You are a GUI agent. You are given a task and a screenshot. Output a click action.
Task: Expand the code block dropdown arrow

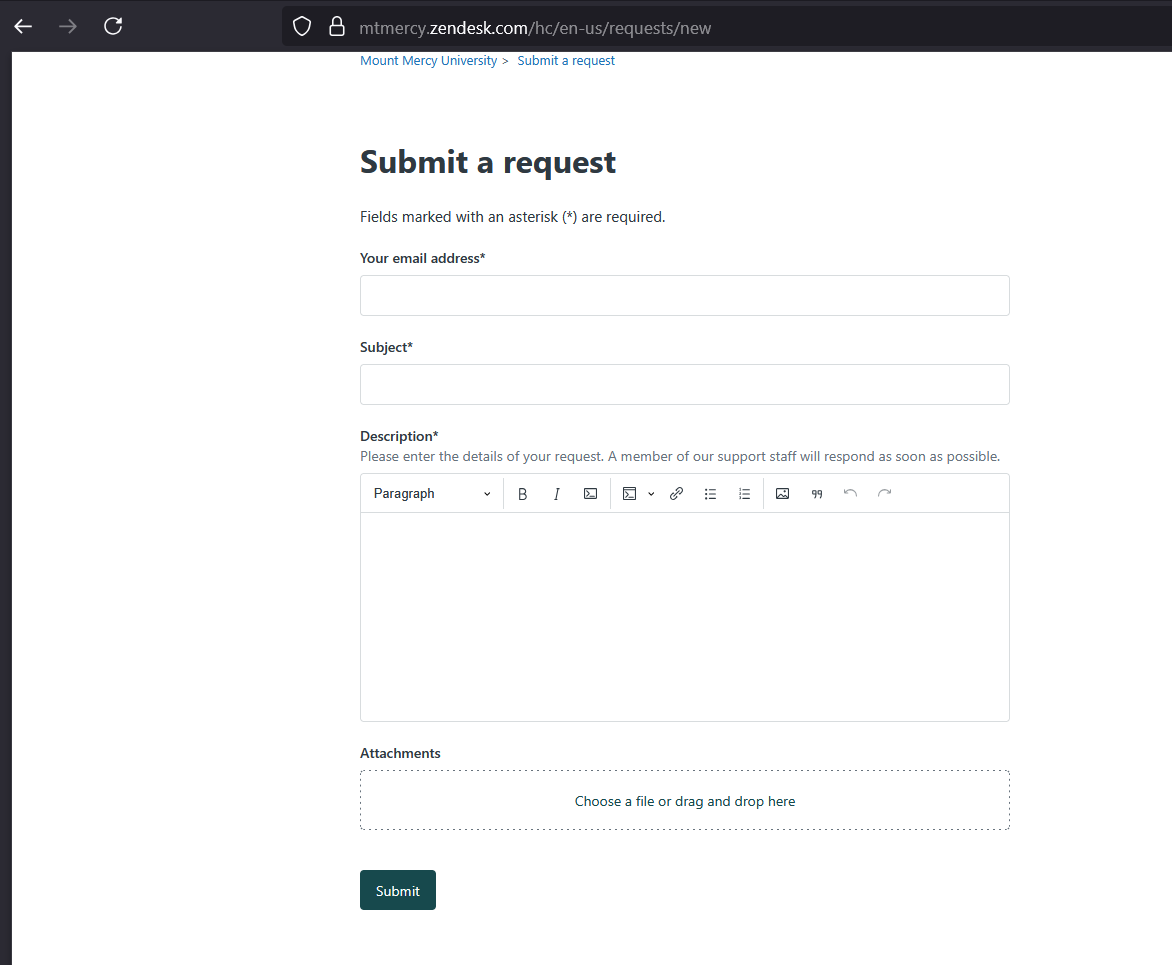point(651,494)
